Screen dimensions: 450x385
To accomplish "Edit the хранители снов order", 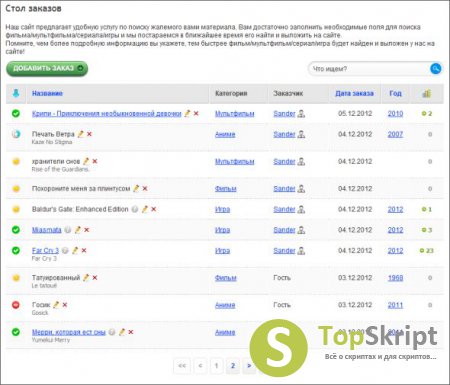I will pyautogui.click(x=86, y=161).
